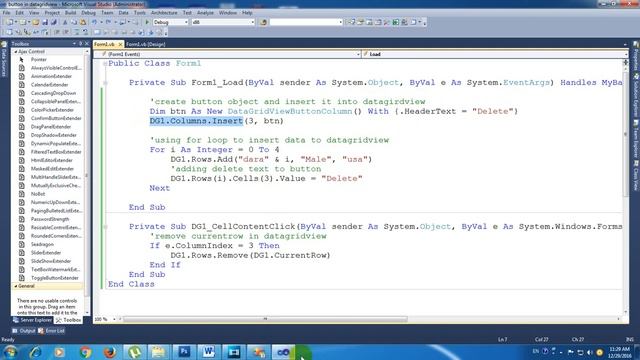This screenshot has height=360, width=640.
Task: Click the volume speaker tray icon
Action: coord(589,352)
